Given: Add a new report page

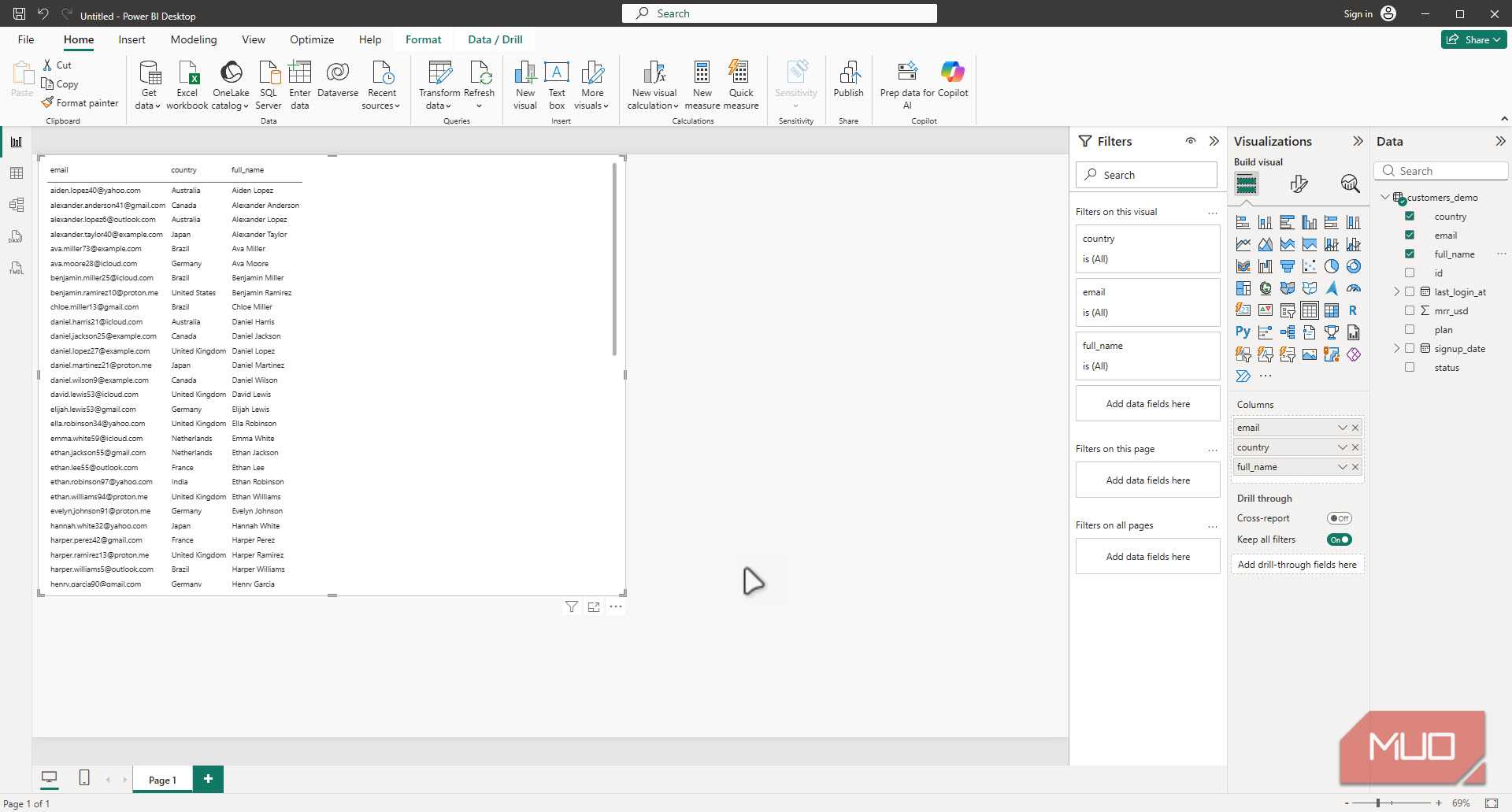Looking at the screenshot, I should (x=208, y=779).
